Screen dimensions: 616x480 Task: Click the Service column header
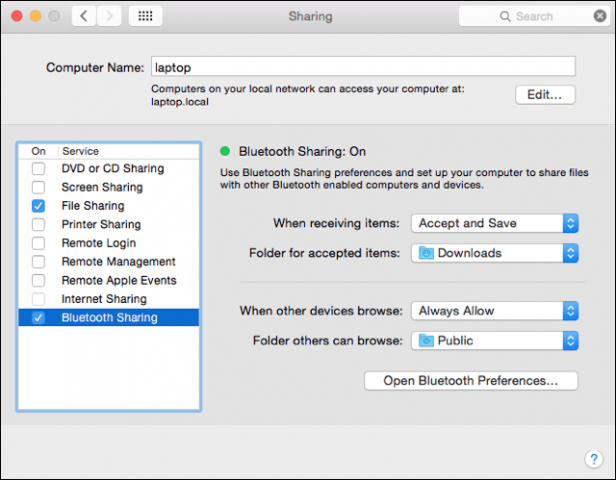129,151
